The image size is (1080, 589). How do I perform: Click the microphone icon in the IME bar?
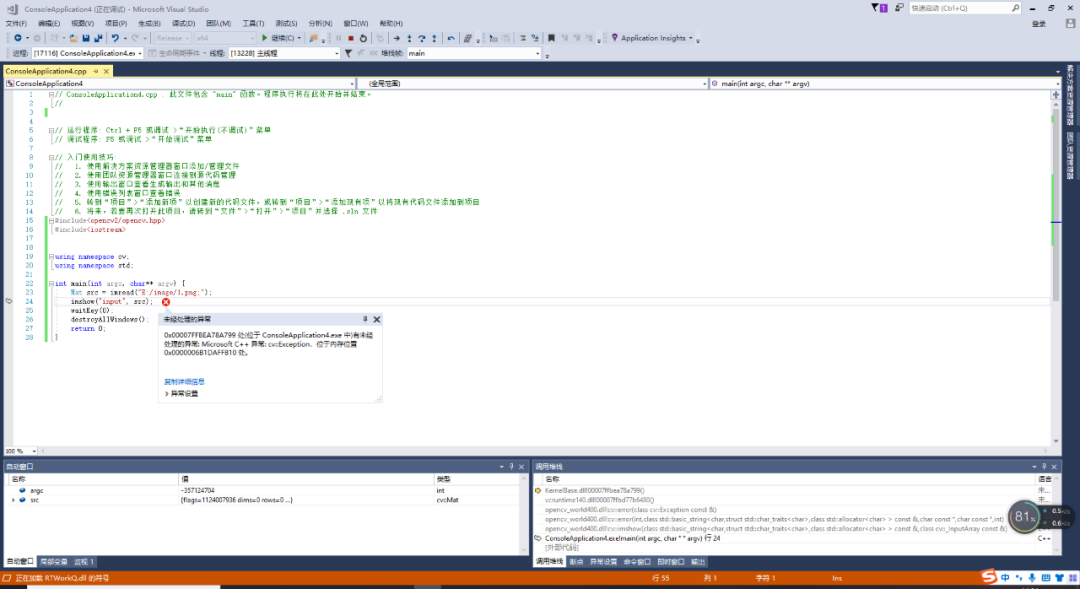pyautogui.click(x=1032, y=577)
